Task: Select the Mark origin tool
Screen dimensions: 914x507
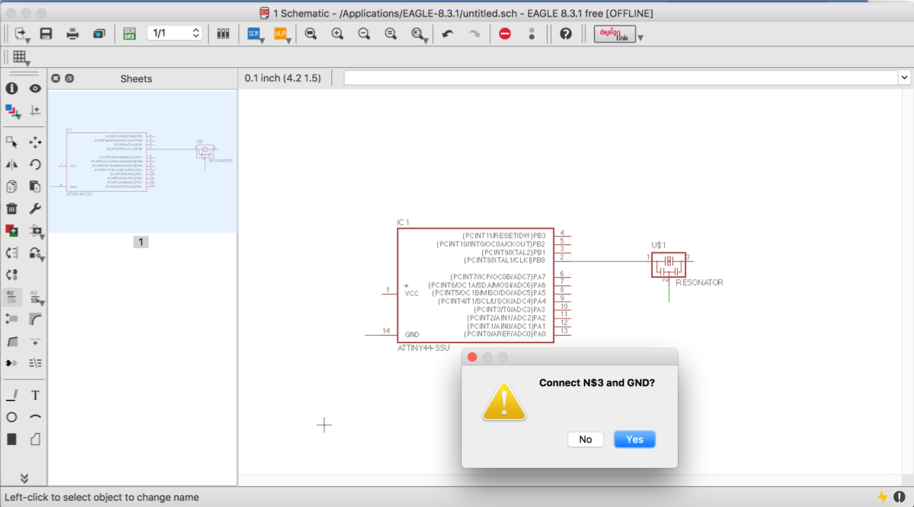Action: coord(35,111)
